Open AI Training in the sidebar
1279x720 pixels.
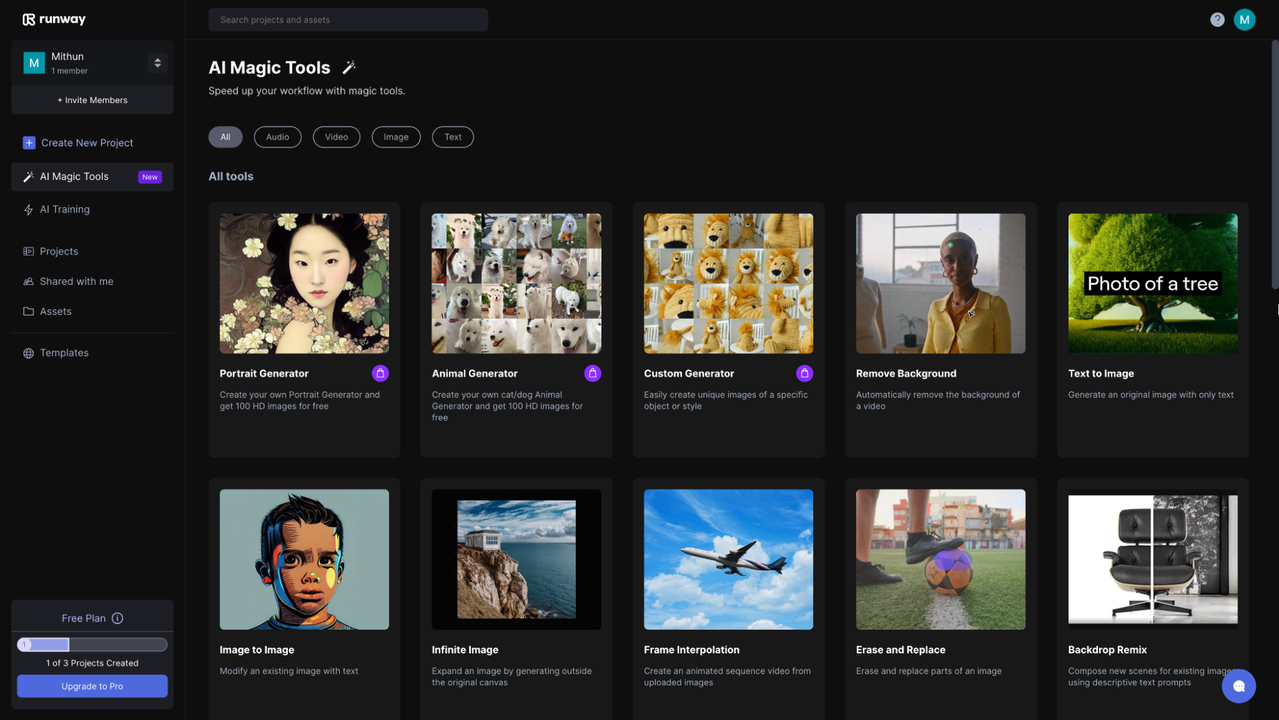coord(65,209)
